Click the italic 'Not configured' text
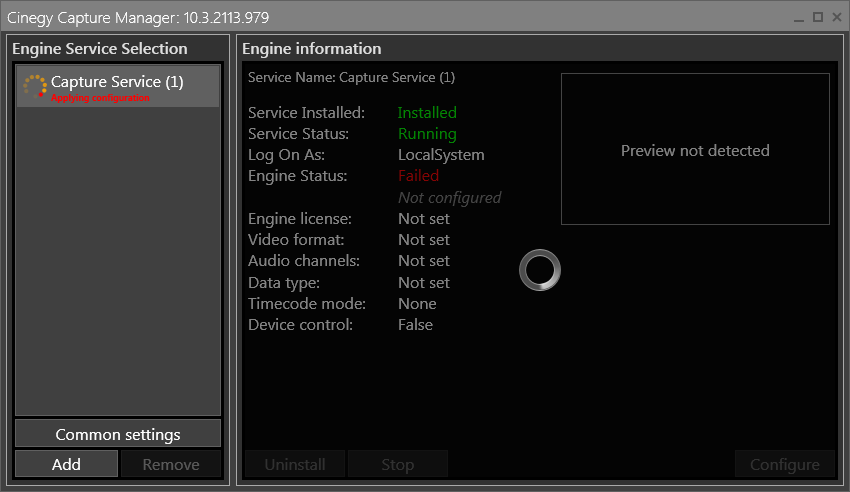The height and width of the screenshot is (492, 850). tap(449, 198)
